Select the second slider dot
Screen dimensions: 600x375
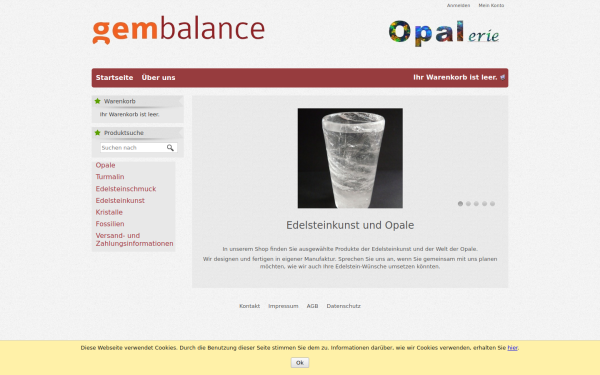click(x=468, y=204)
